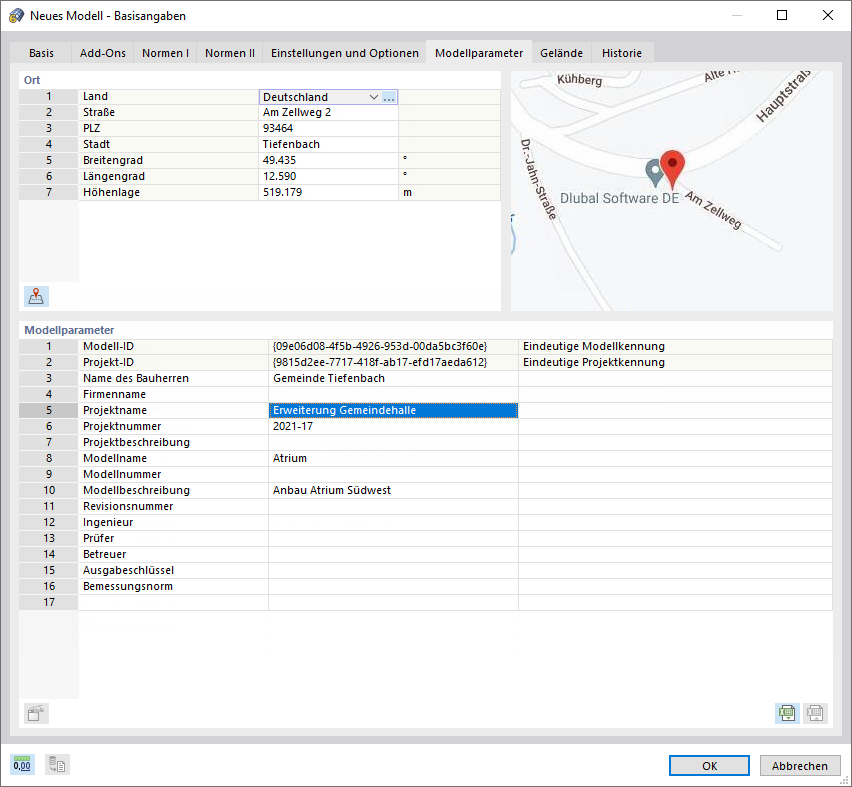Switch to the Historie tab
Image resolution: width=852 pixels, height=787 pixels.
621,53
